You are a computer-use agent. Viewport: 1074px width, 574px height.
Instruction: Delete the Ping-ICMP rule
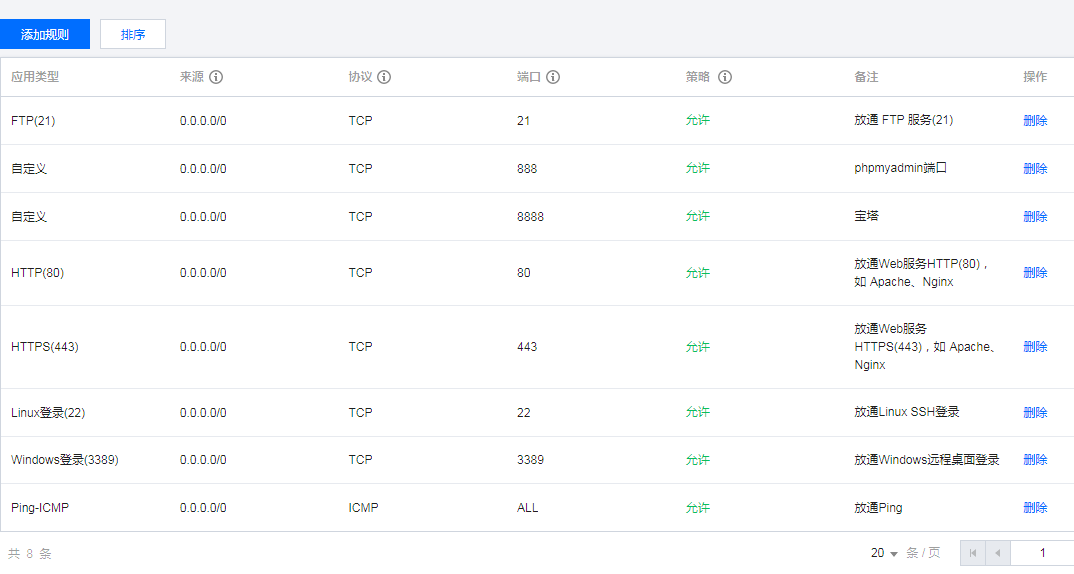pos(1035,508)
